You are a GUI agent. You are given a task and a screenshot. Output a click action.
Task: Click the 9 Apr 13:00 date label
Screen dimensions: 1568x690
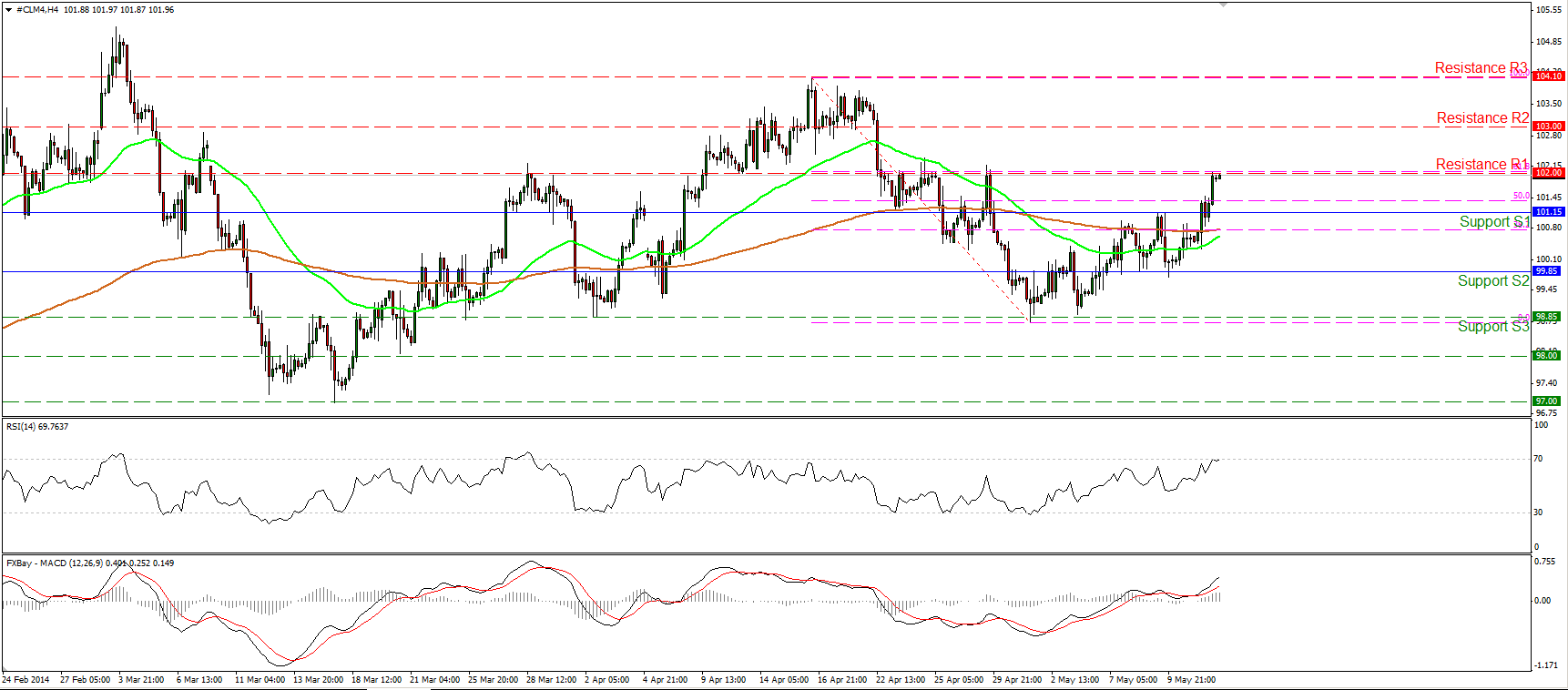(x=723, y=680)
